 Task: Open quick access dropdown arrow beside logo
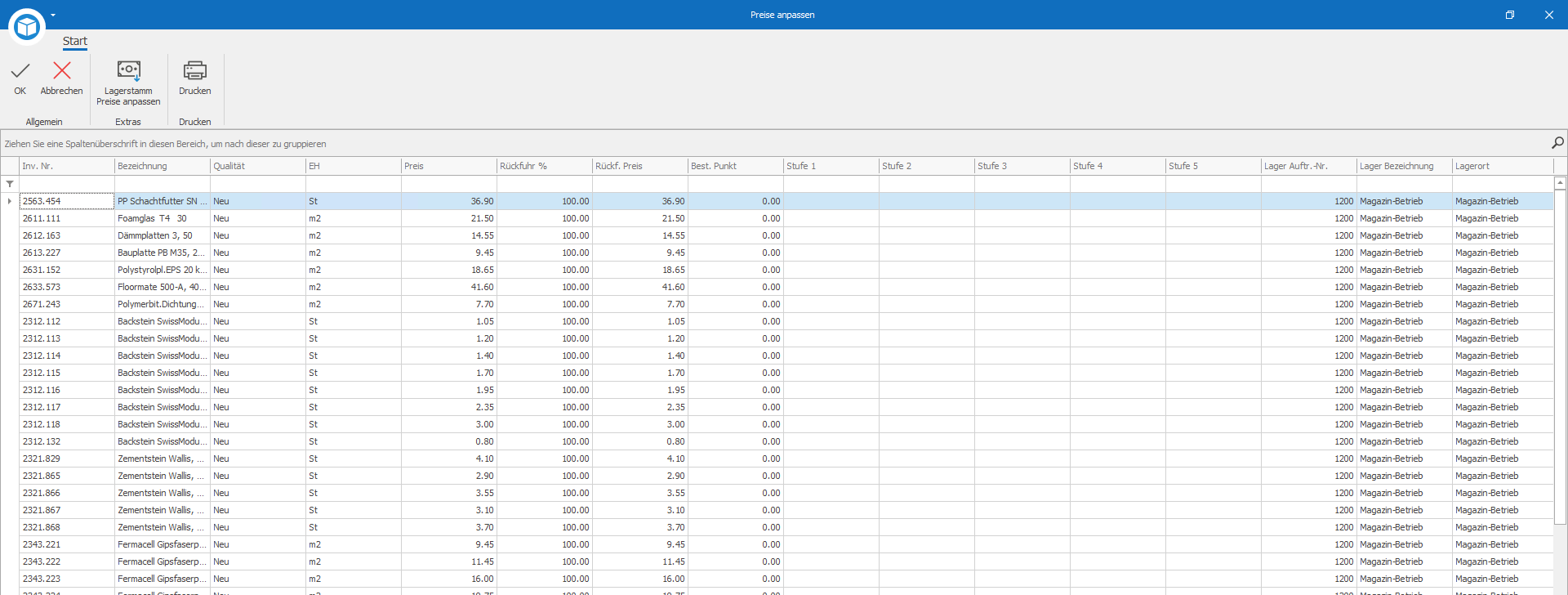[53, 15]
